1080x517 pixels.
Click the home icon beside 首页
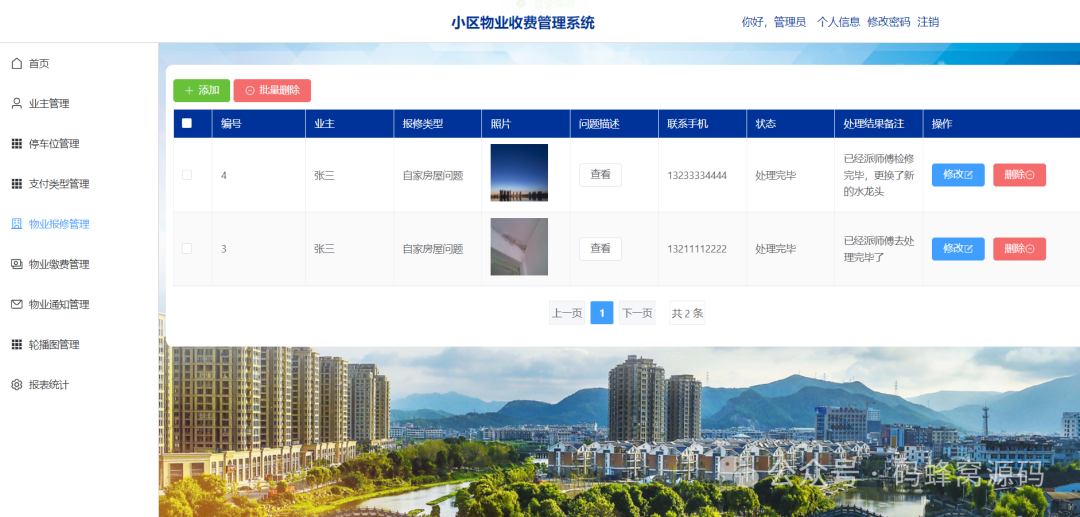coord(17,64)
